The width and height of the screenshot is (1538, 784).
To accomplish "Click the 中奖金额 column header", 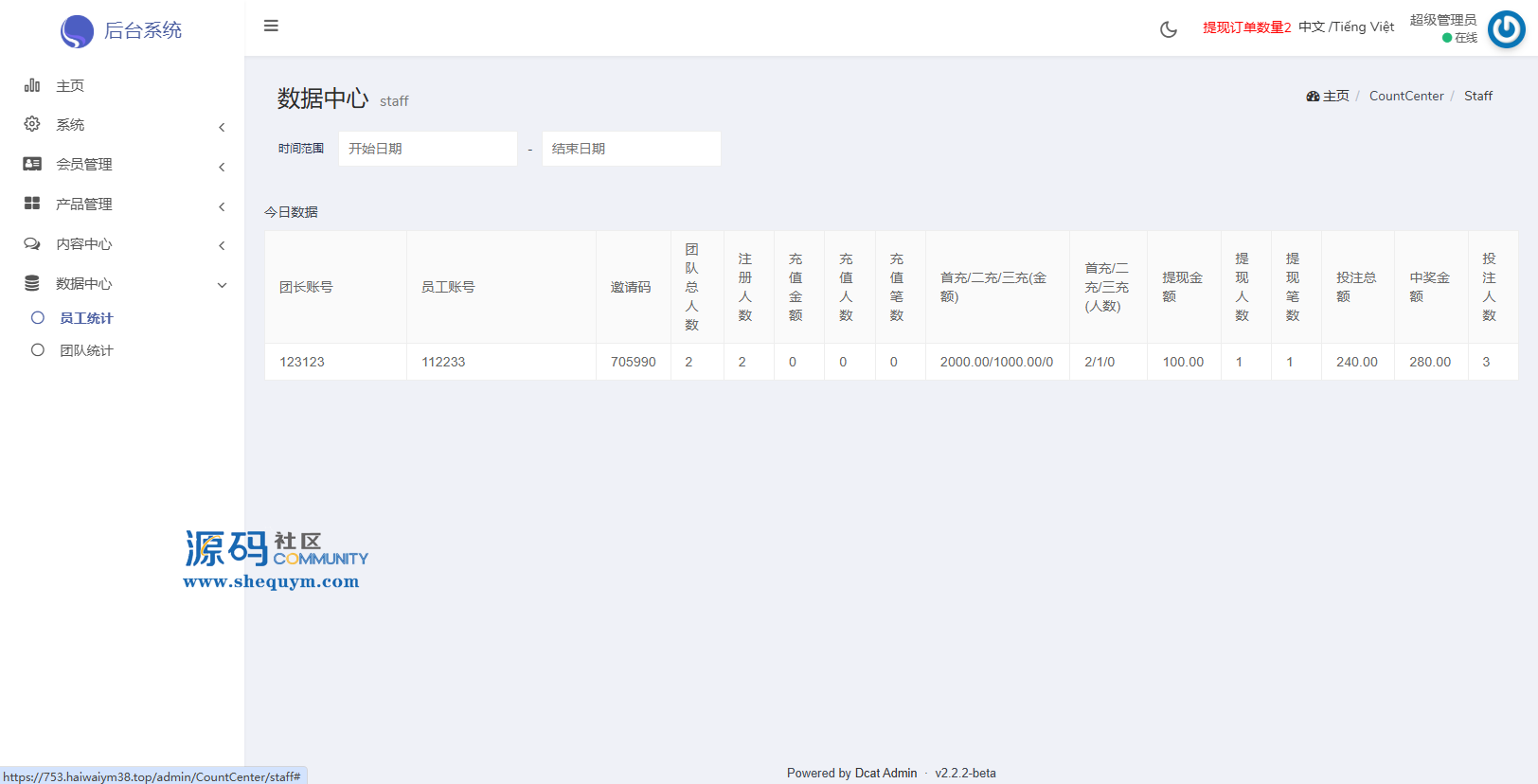I will coord(1430,287).
